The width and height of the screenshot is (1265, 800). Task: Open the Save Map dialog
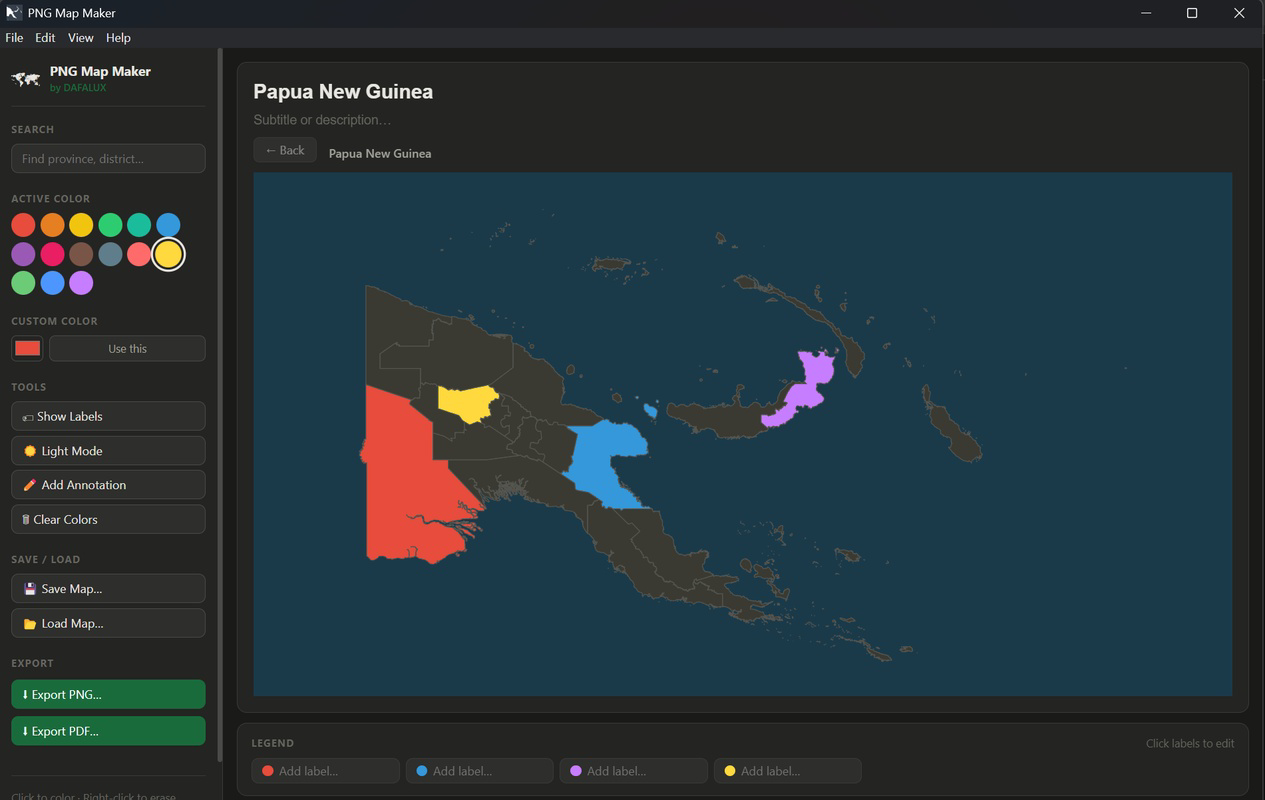[x=108, y=589]
